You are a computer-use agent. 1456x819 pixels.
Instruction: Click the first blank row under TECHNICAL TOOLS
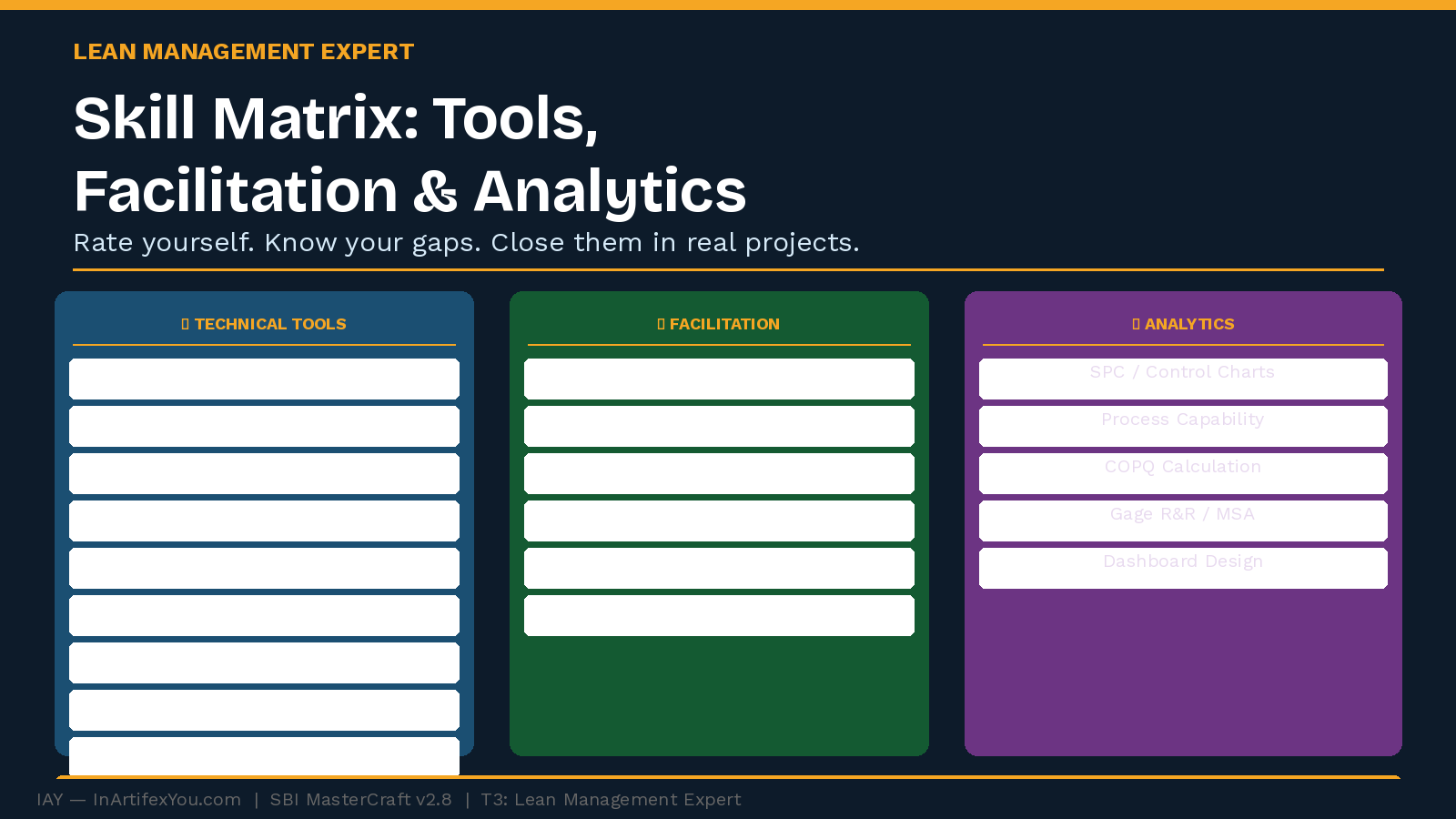(x=264, y=378)
